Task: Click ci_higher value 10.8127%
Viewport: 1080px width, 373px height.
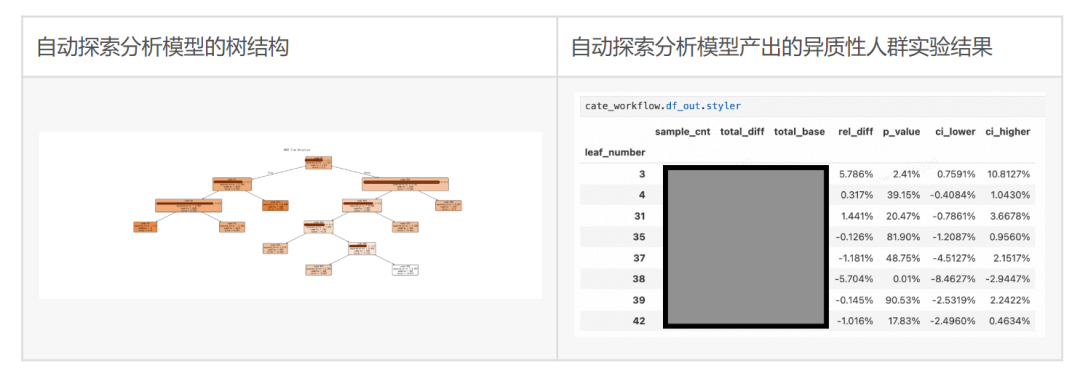Action: pyautogui.click(x=1008, y=174)
